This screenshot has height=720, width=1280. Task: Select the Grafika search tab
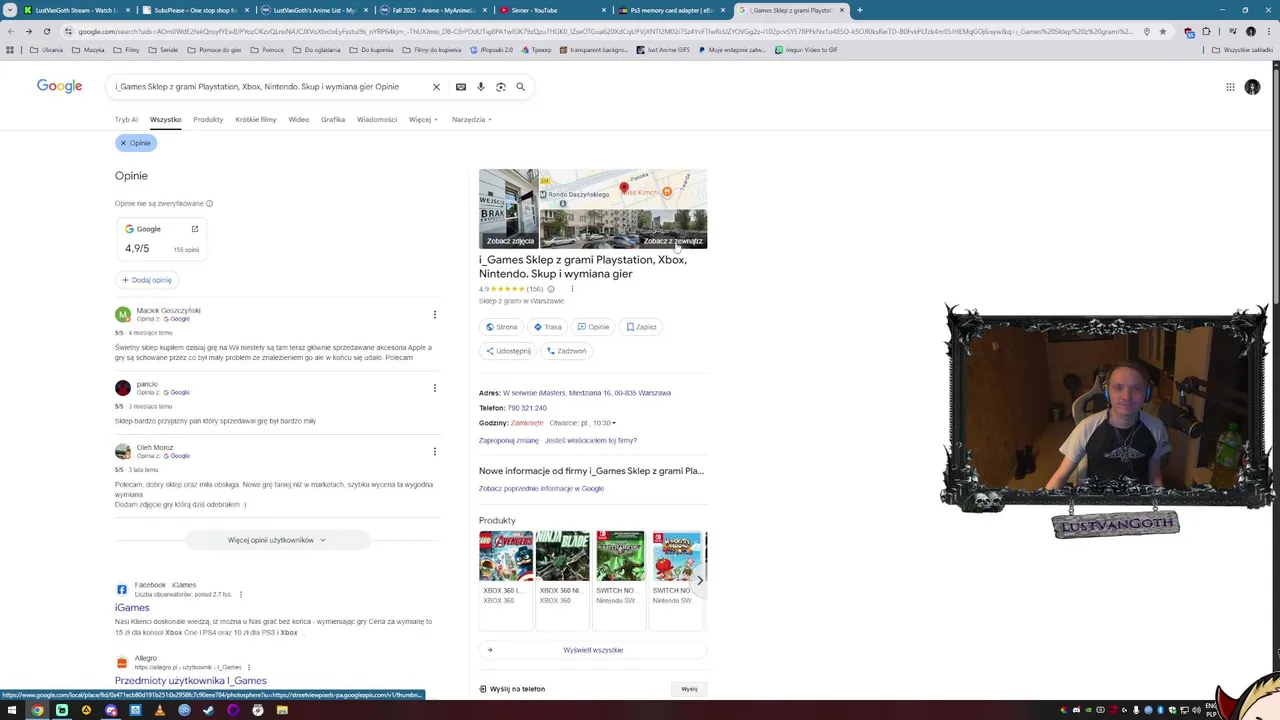pos(333,120)
